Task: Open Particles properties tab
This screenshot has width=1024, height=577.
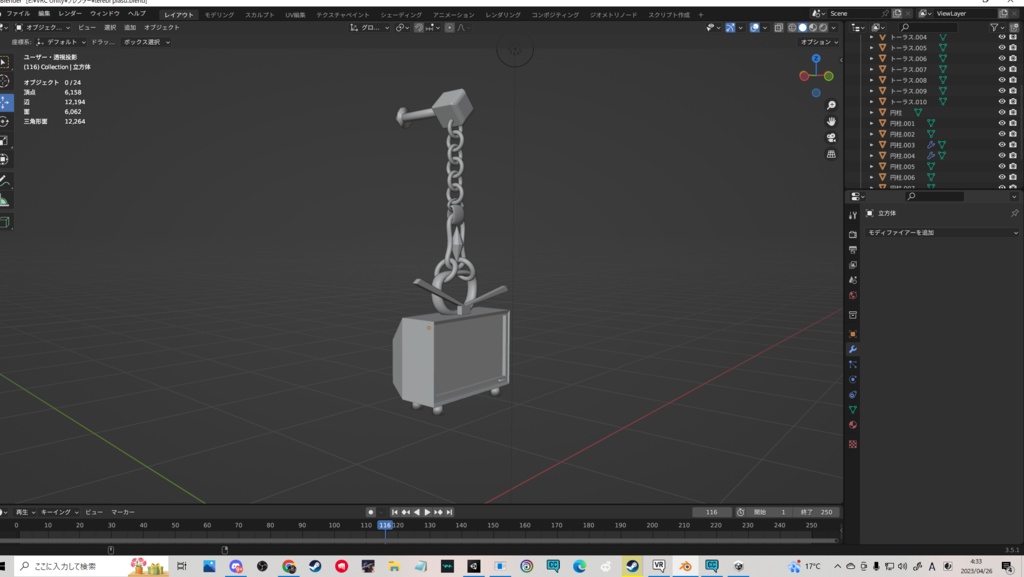Action: (x=852, y=364)
